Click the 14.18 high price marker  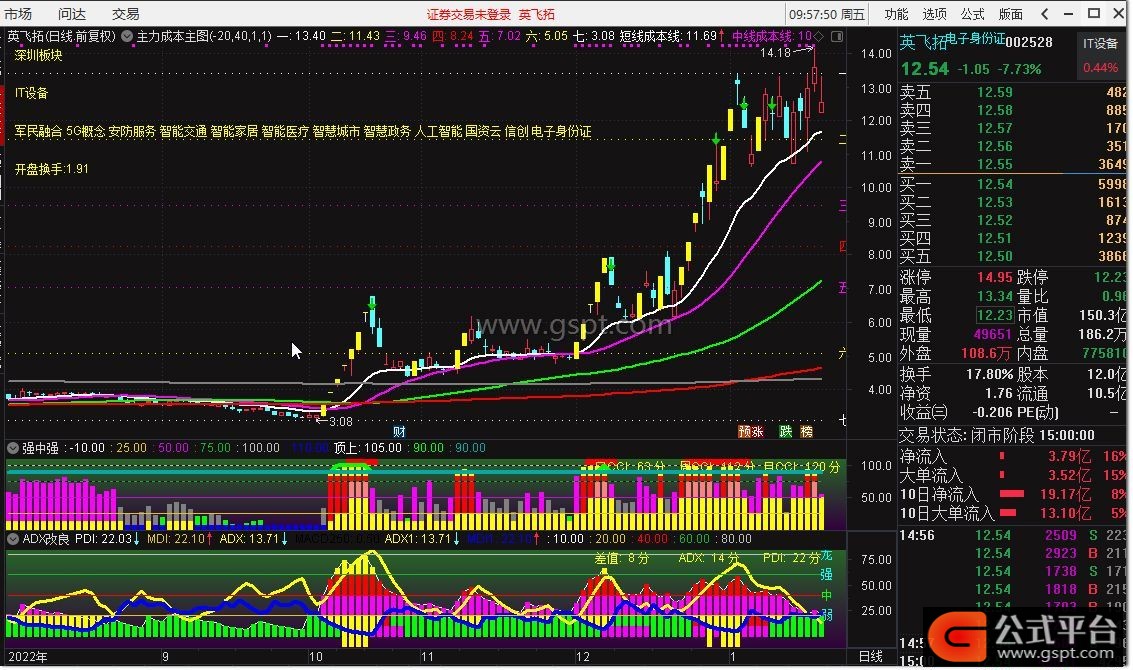775,53
